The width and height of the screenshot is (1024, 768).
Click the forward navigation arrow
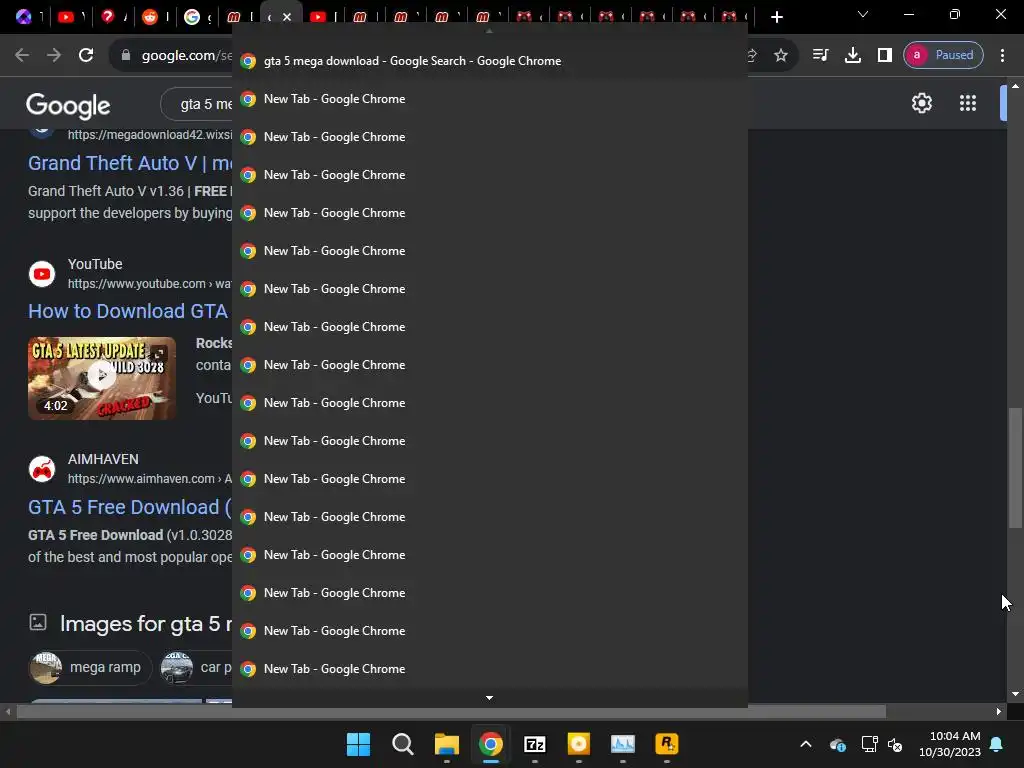pyautogui.click(x=54, y=55)
